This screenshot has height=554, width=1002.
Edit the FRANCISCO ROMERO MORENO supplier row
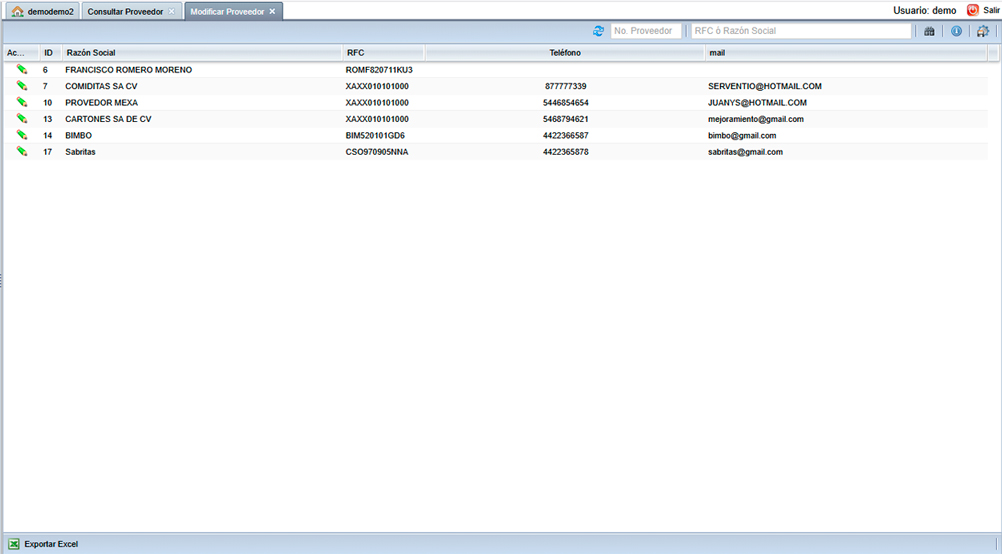21,70
